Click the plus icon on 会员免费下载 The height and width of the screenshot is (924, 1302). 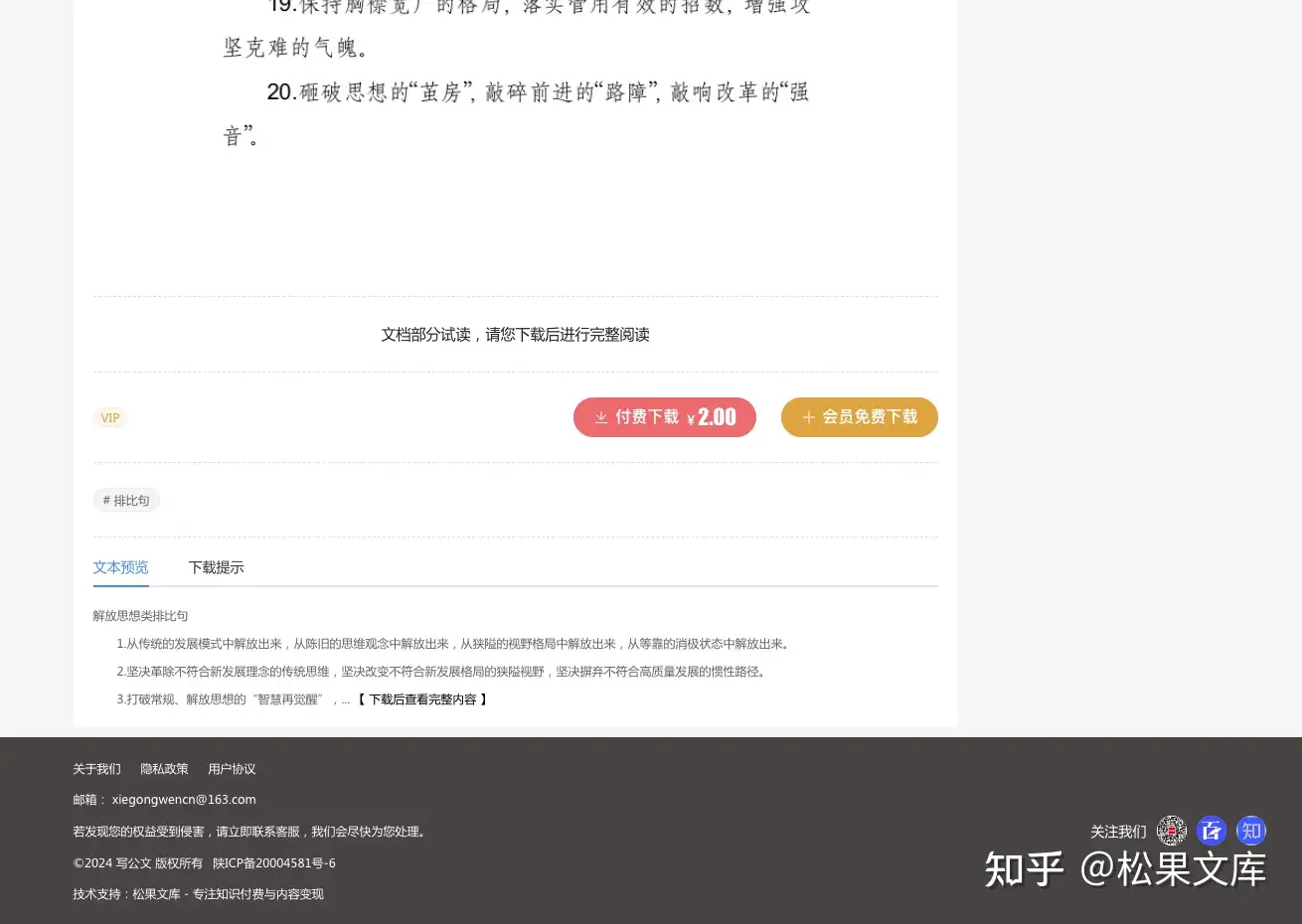coord(809,417)
